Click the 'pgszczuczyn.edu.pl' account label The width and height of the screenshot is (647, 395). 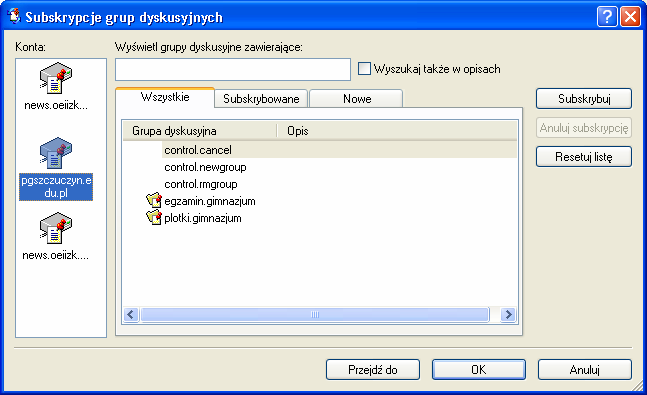point(56,187)
